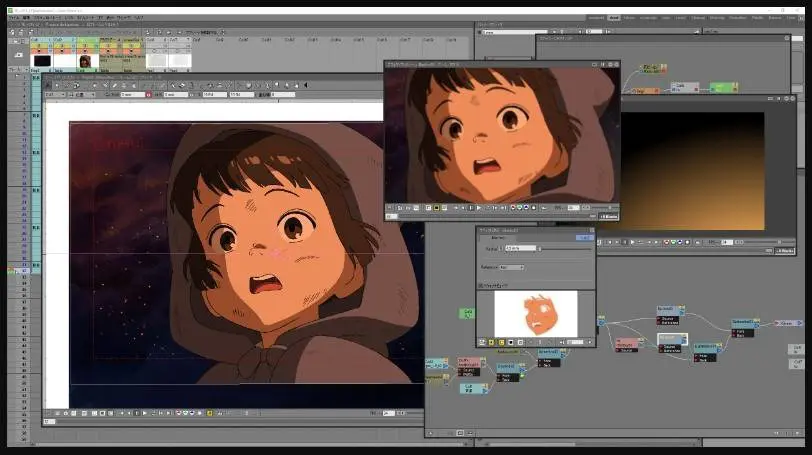Image resolution: width=812 pixels, height=455 pixels.
Task: Toggle blue channel in gradient preview viewer
Action: 680,242
